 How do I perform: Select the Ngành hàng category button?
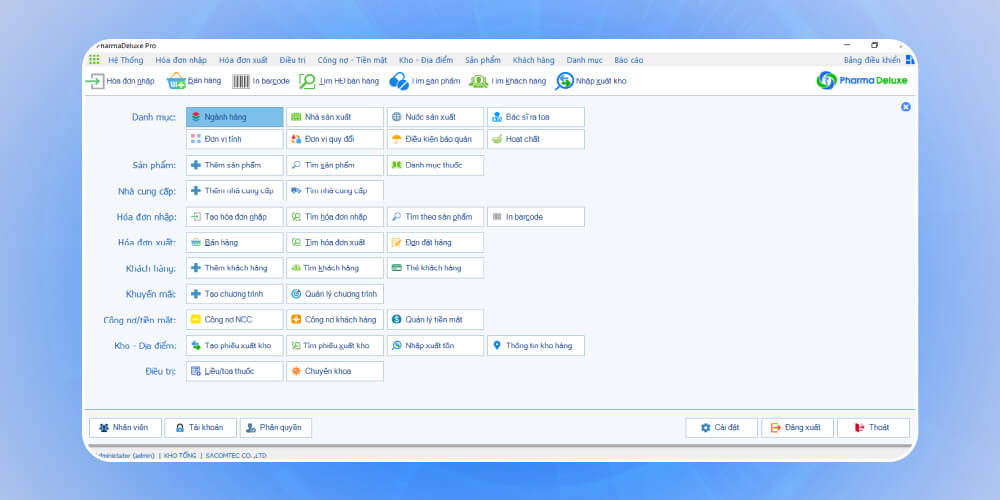(234, 117)
